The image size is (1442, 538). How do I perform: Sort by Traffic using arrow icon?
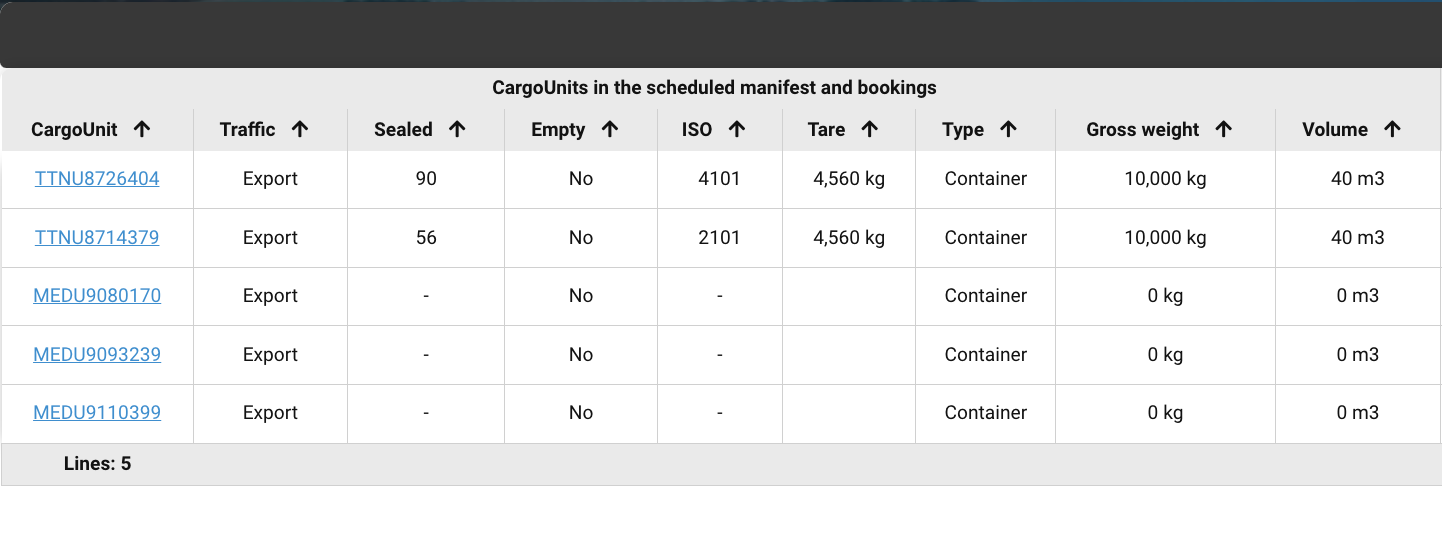click(x=300, y=129)
